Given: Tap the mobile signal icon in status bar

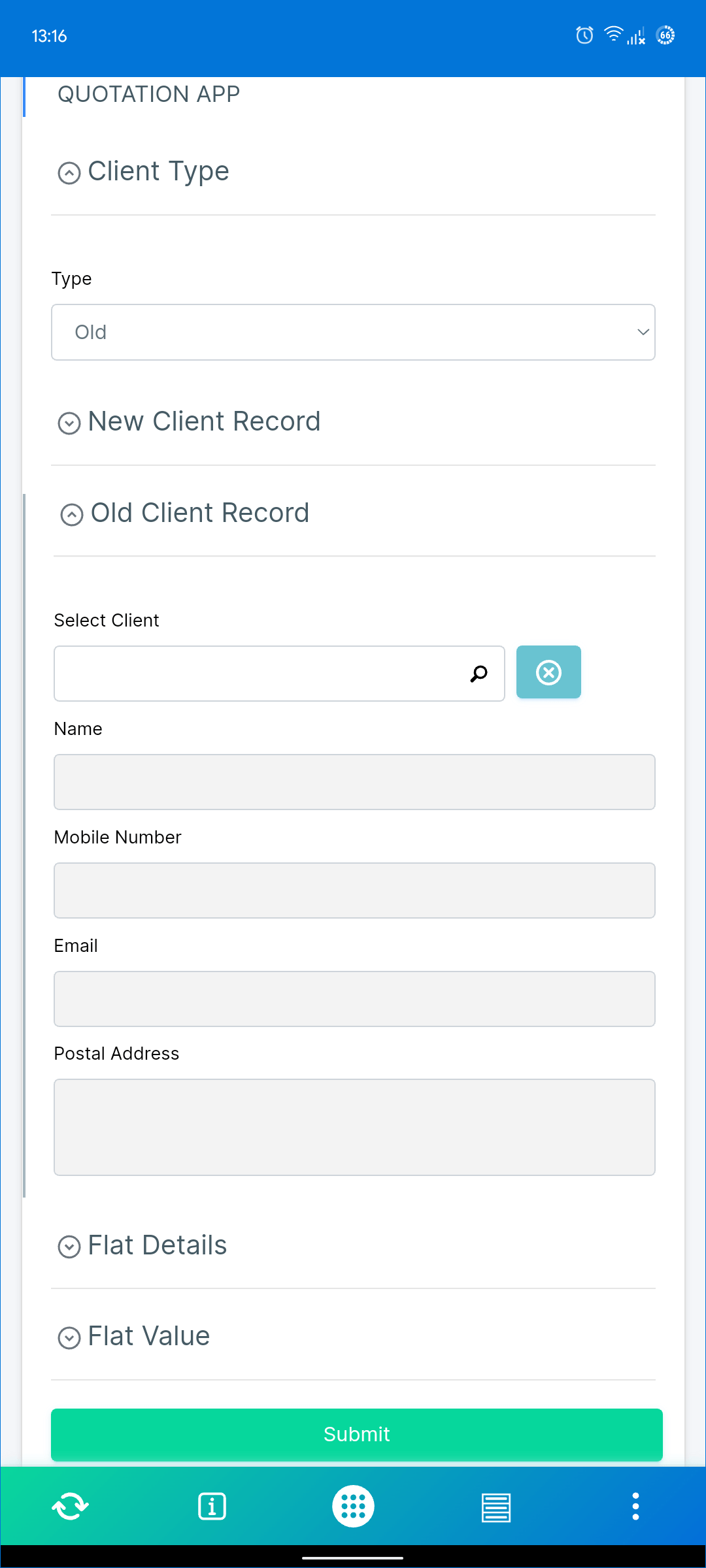Looking at the screenshot, I should coord(636,36).
